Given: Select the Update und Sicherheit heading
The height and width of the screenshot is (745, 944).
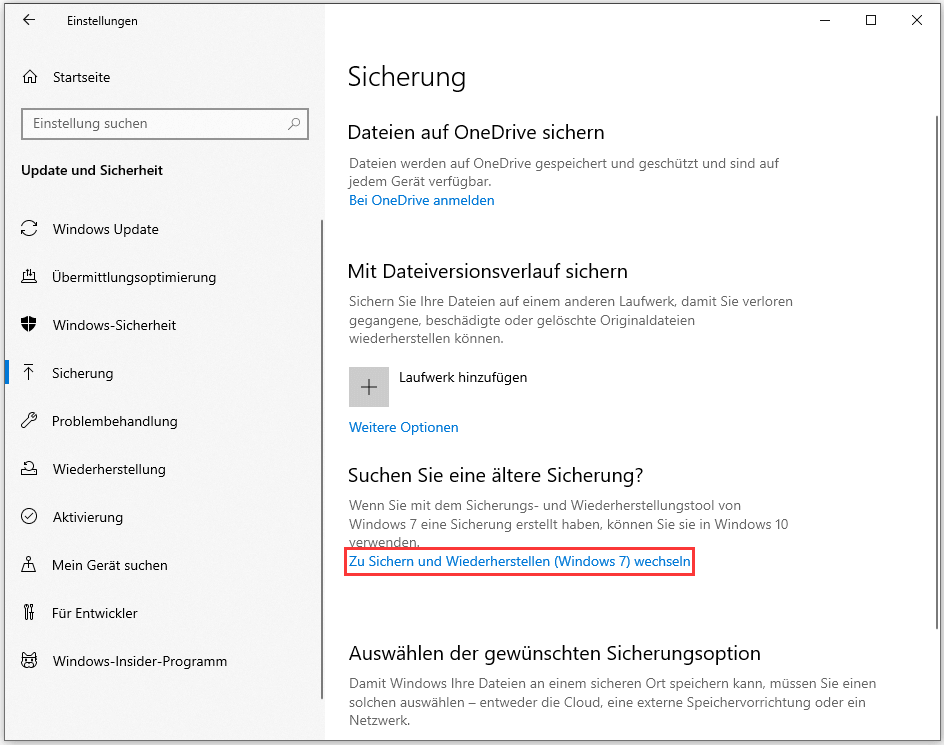Looking at the screenshot, I should (x=91, y=170).
